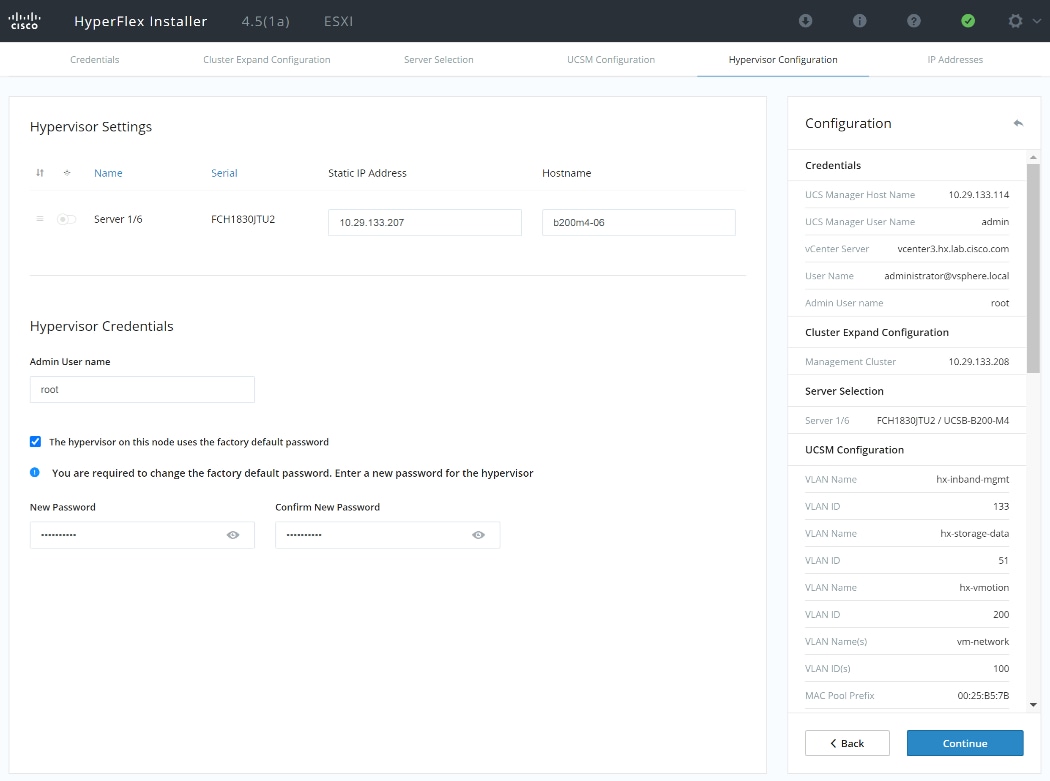Click the MAC Pool Prefix value 00:25:B5:7B
Image resolution: width=1050 pixels, height=781 pixels.
(983, 695)
